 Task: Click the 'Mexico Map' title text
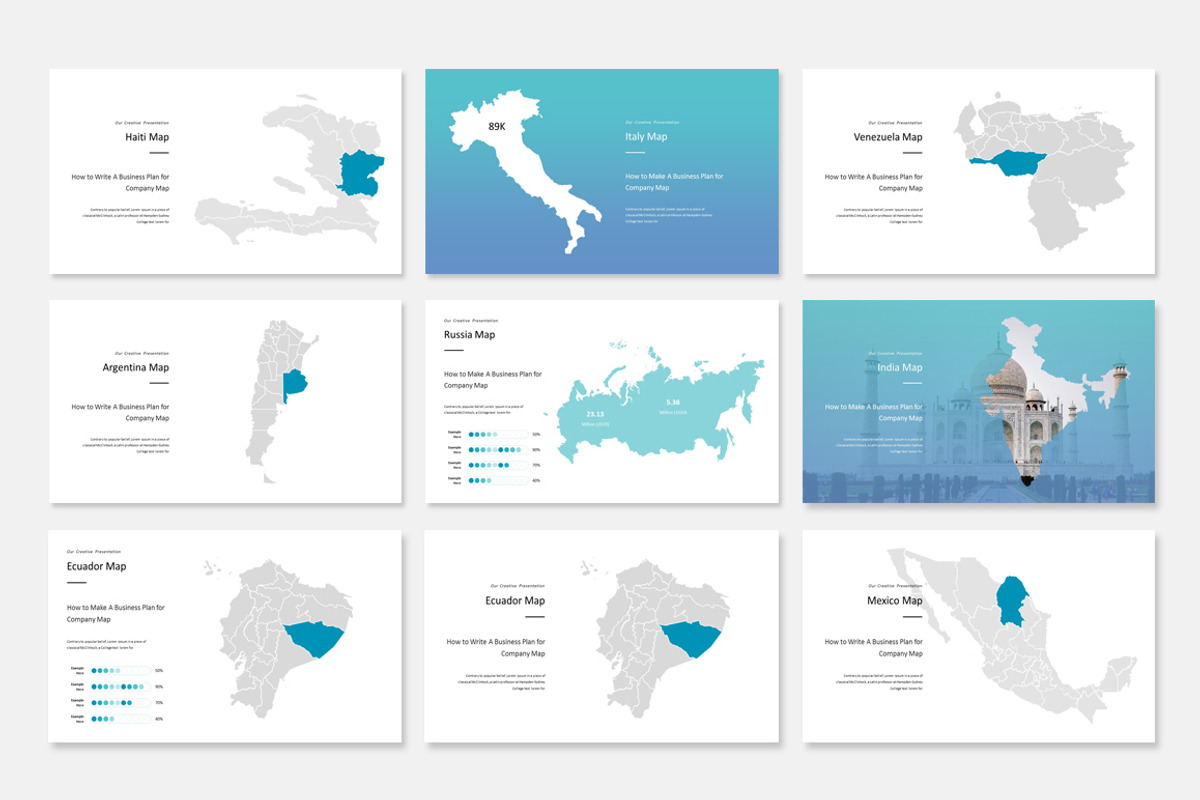point(895,601)
